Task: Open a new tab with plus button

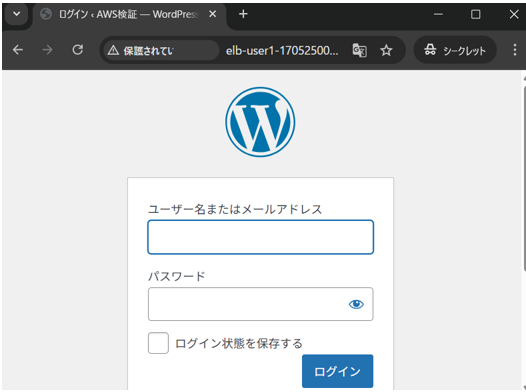Action: pos(243,14)
